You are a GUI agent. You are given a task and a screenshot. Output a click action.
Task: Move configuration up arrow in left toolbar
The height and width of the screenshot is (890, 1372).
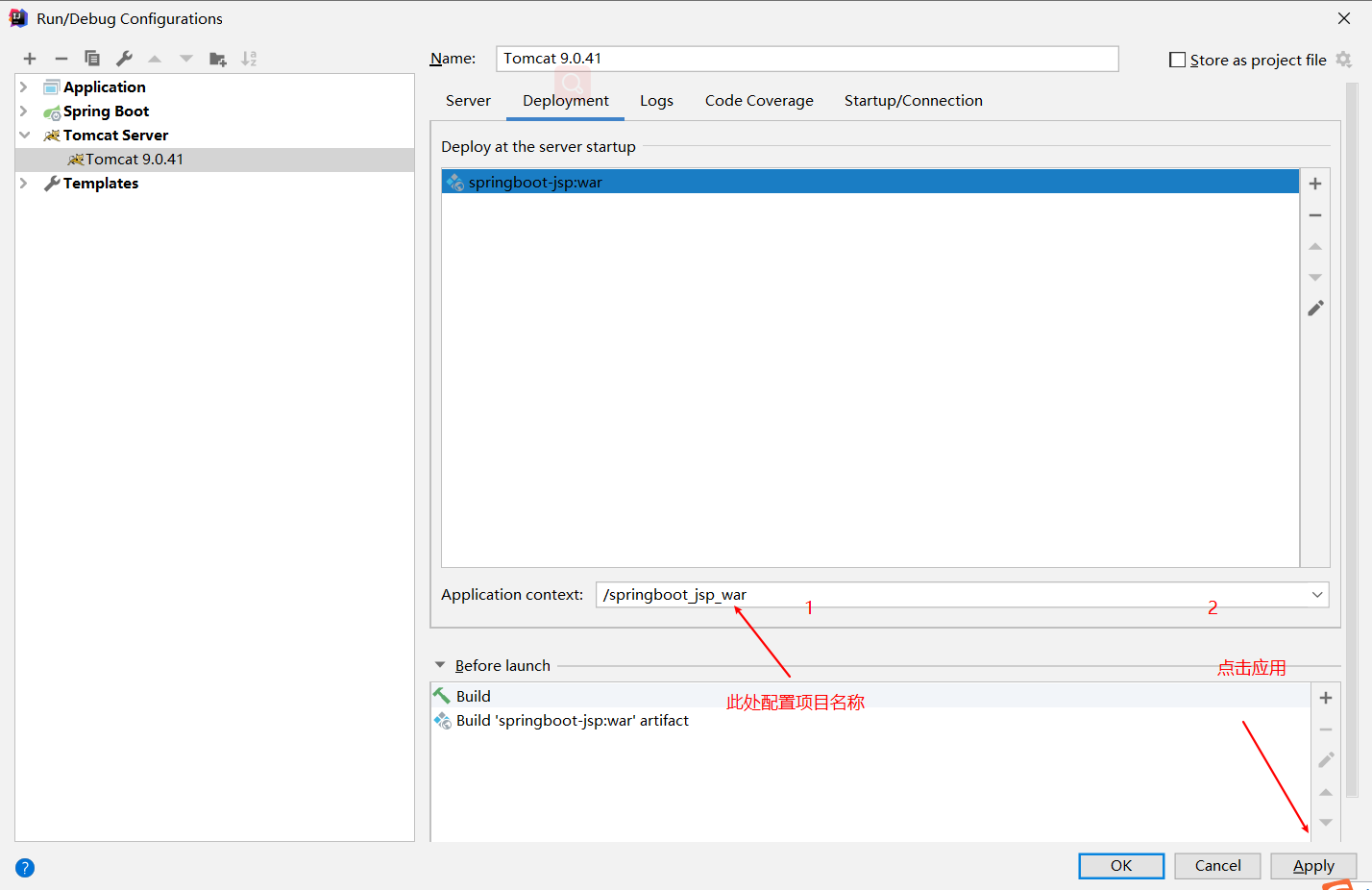pyautogui.click(x=155, y=59)
